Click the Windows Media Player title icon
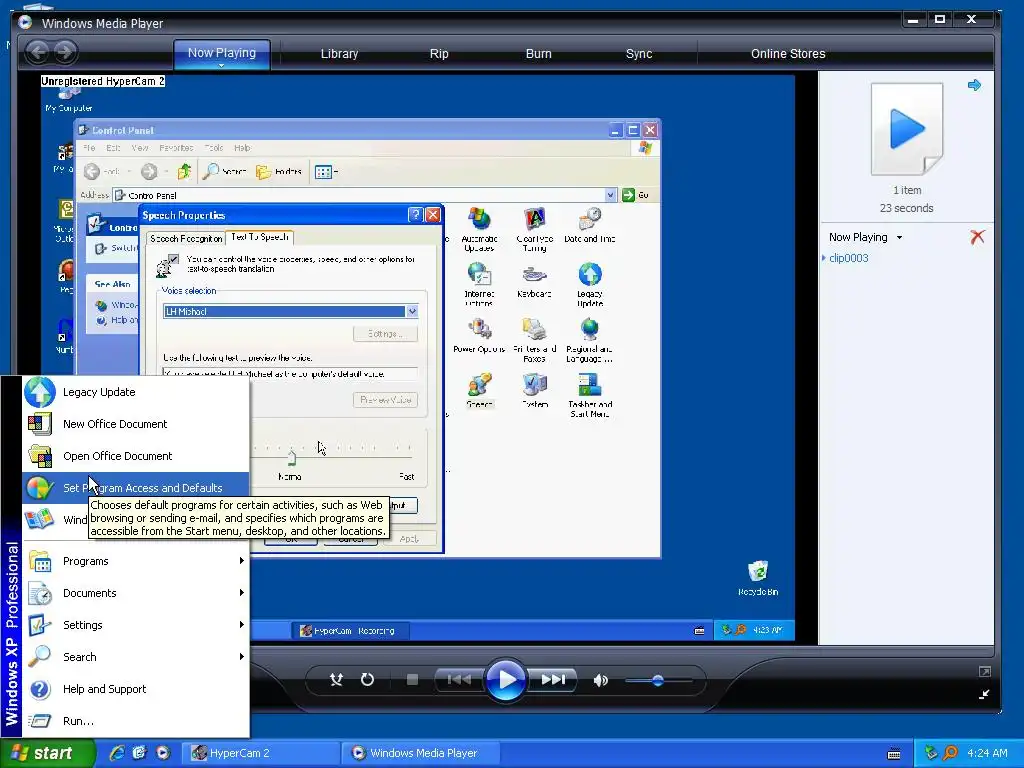This screenshot has height=768, width=1024. (x=25, y=23)
